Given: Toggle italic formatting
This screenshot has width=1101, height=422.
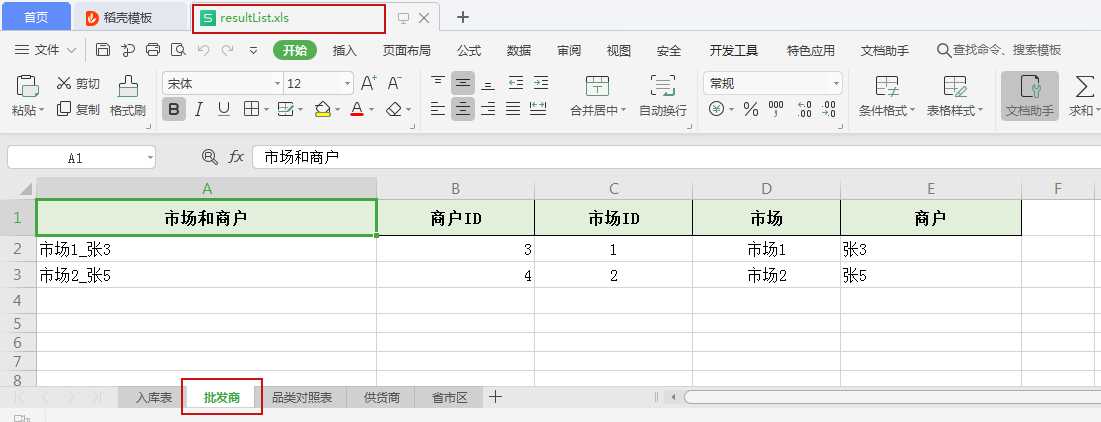Looking at the screenshot, I should (x=199, y=109).
